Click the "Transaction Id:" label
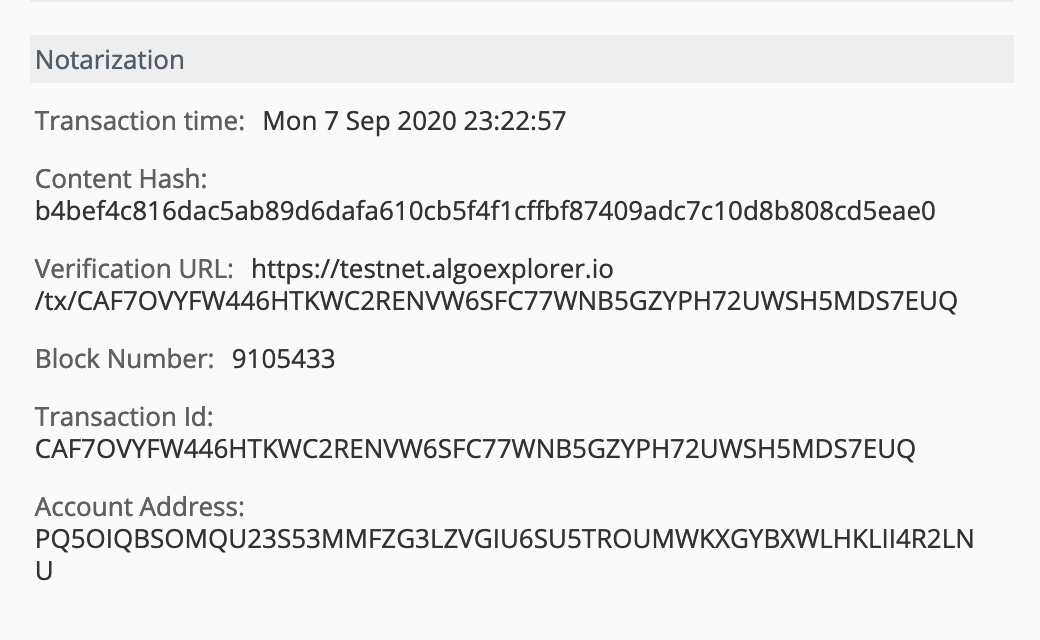 124,417
